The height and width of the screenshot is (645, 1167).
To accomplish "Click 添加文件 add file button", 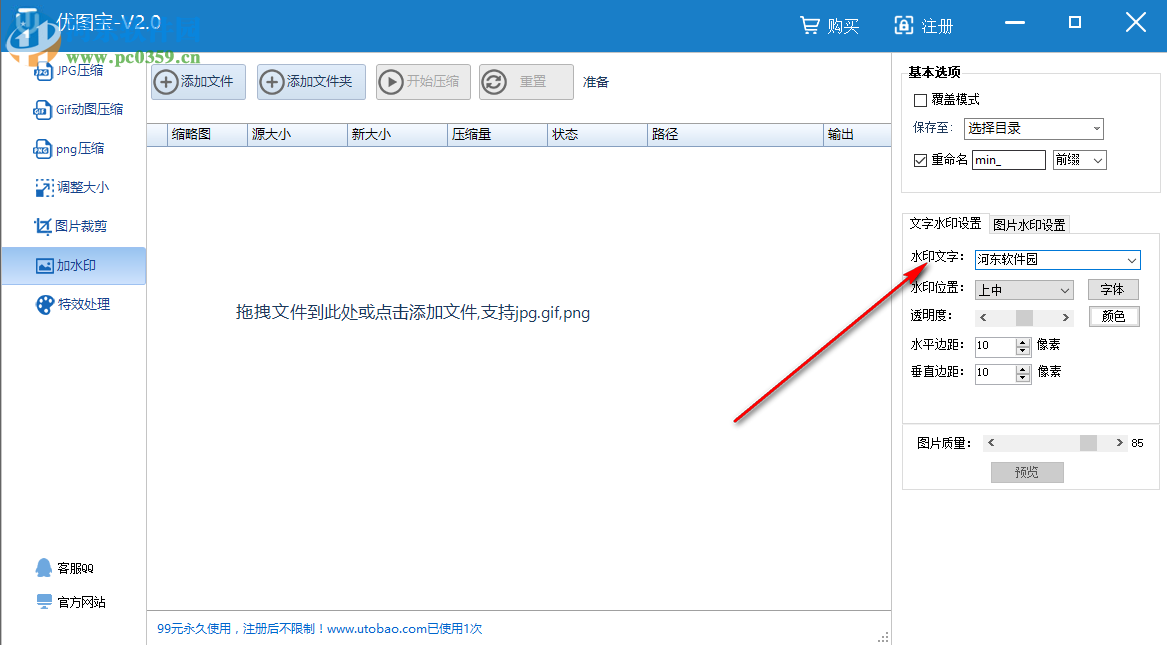I will (198, 82).
